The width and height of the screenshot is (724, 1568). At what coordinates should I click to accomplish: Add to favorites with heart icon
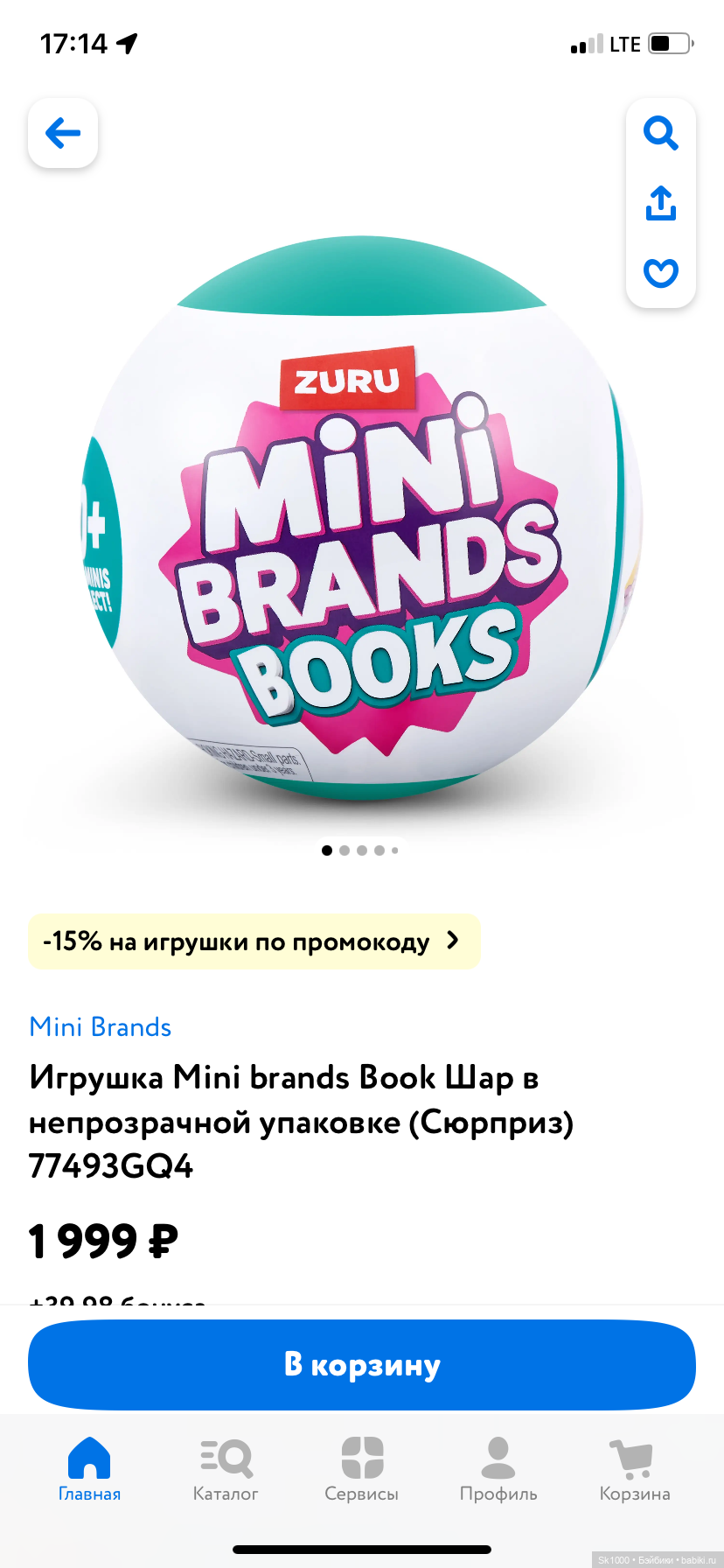(x=661, y=273)
